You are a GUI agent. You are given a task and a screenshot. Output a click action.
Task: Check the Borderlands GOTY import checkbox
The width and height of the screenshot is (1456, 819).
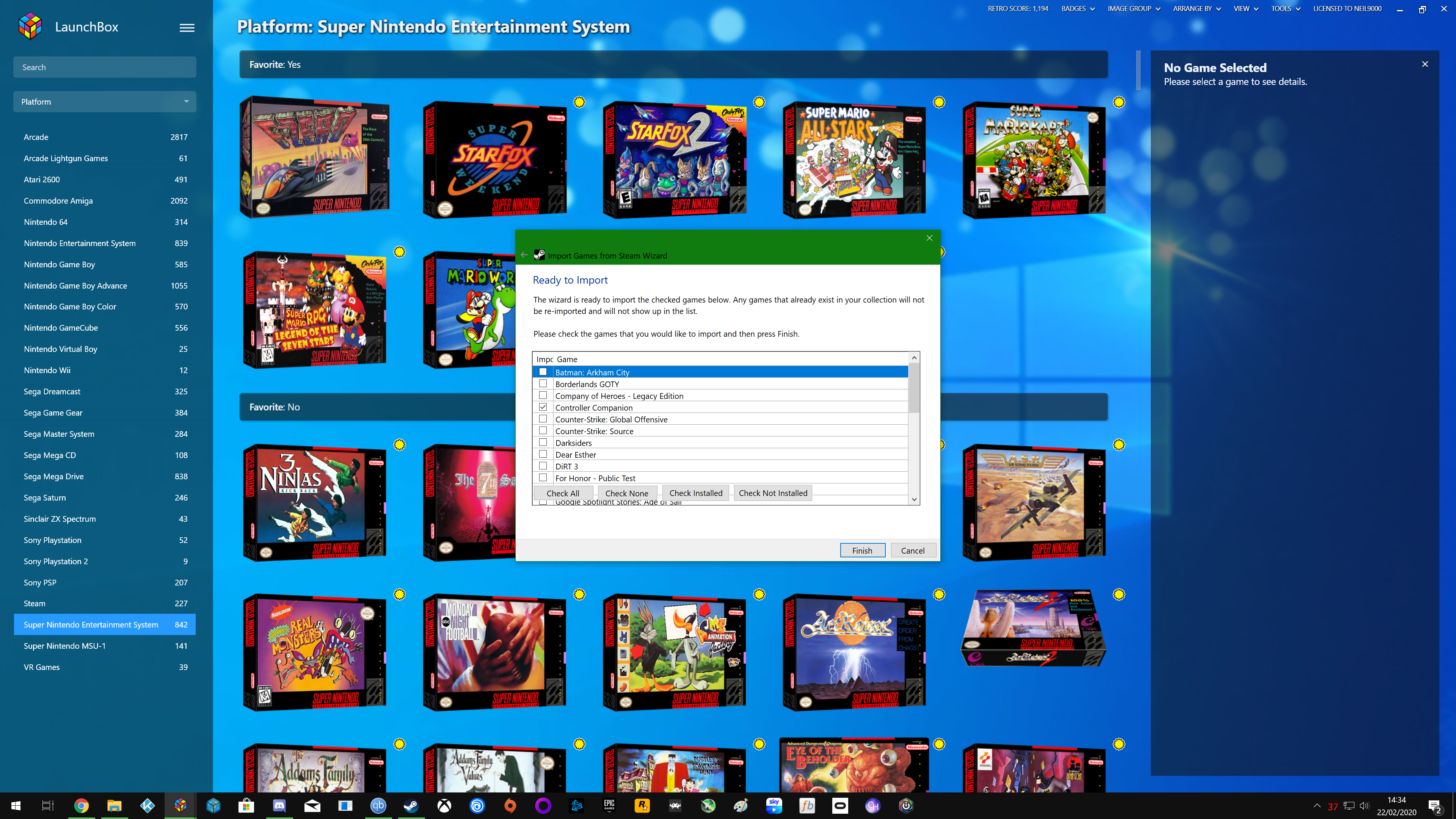(x=543, y=384)
